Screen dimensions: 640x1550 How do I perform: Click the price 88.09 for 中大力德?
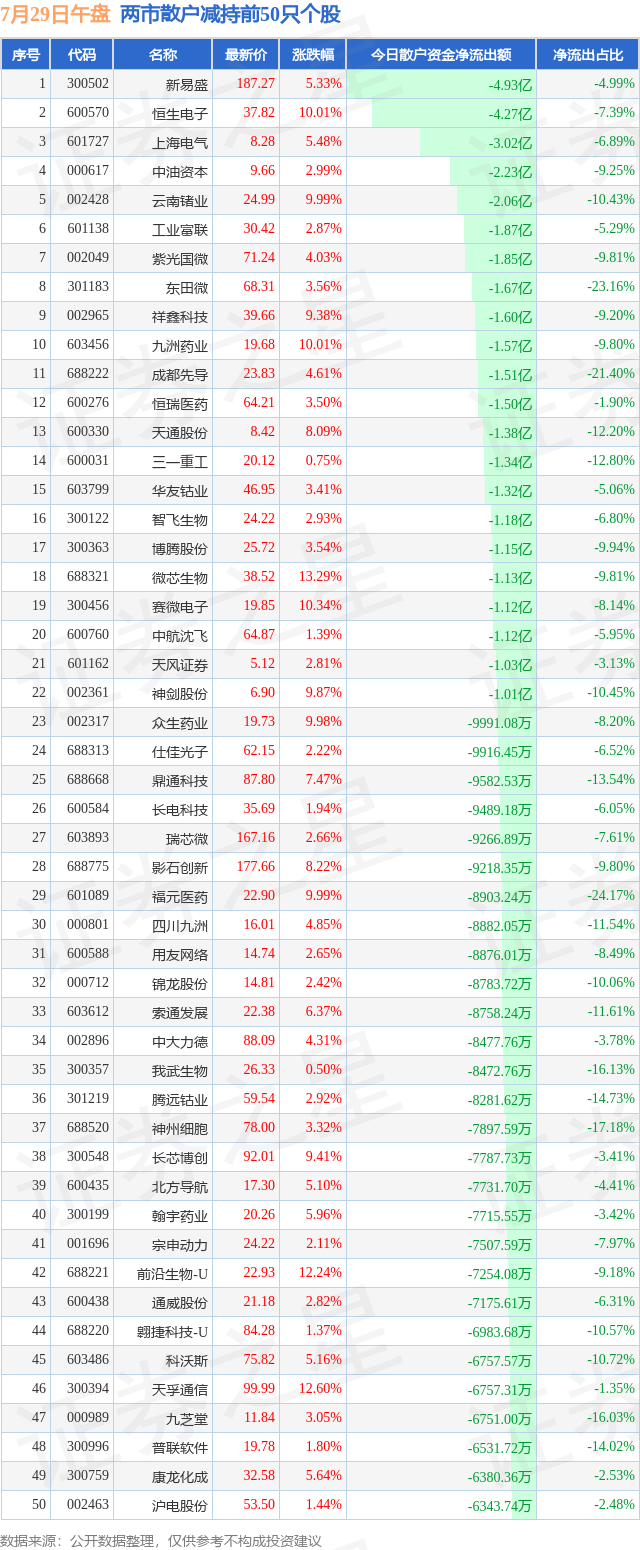pyautogui.click(x=258, y=1041)
